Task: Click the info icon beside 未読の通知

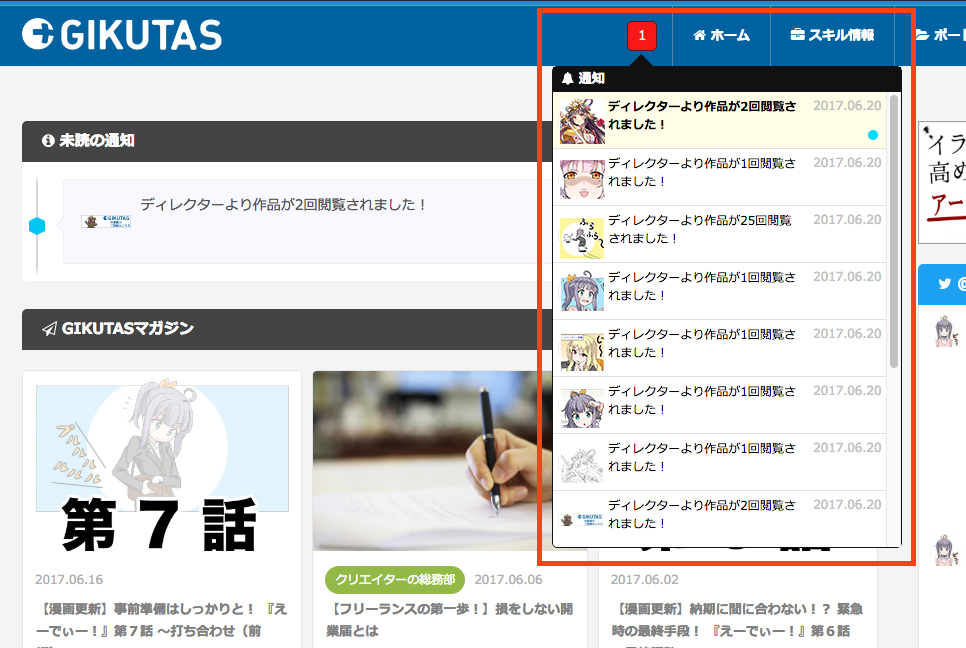Action: tap(47, 141)
